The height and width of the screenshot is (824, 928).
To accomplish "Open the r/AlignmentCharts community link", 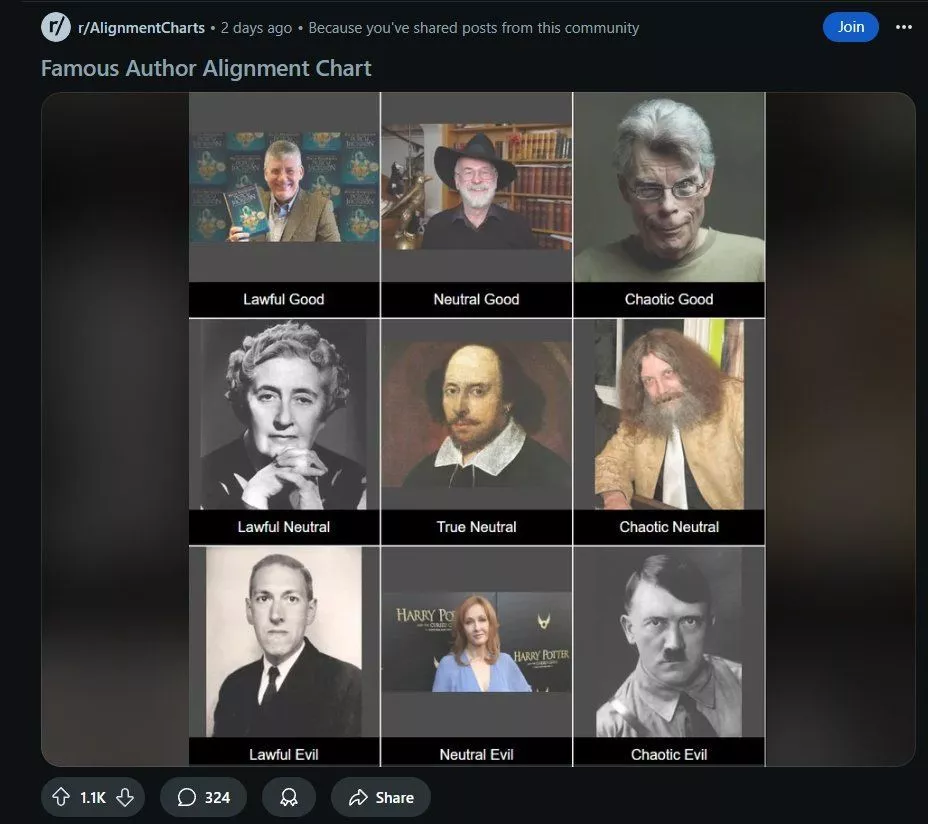I will click(141, 28).
